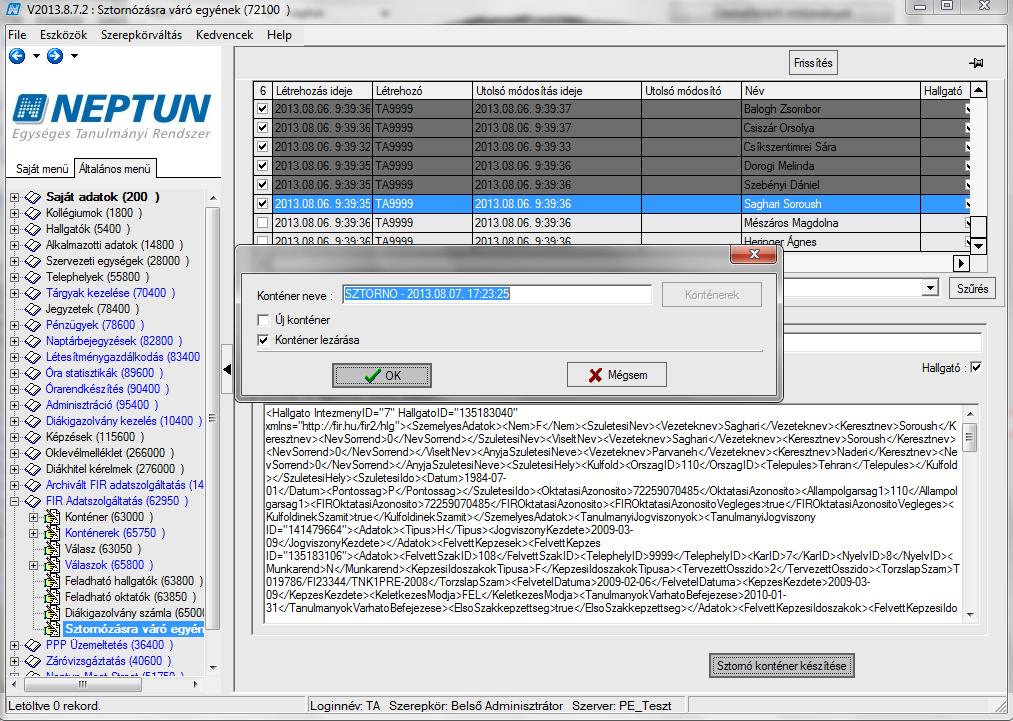Click the Konténer neve text field
Image resolution: width=1013 pixels, height=721 pixels.
[497, 294]
